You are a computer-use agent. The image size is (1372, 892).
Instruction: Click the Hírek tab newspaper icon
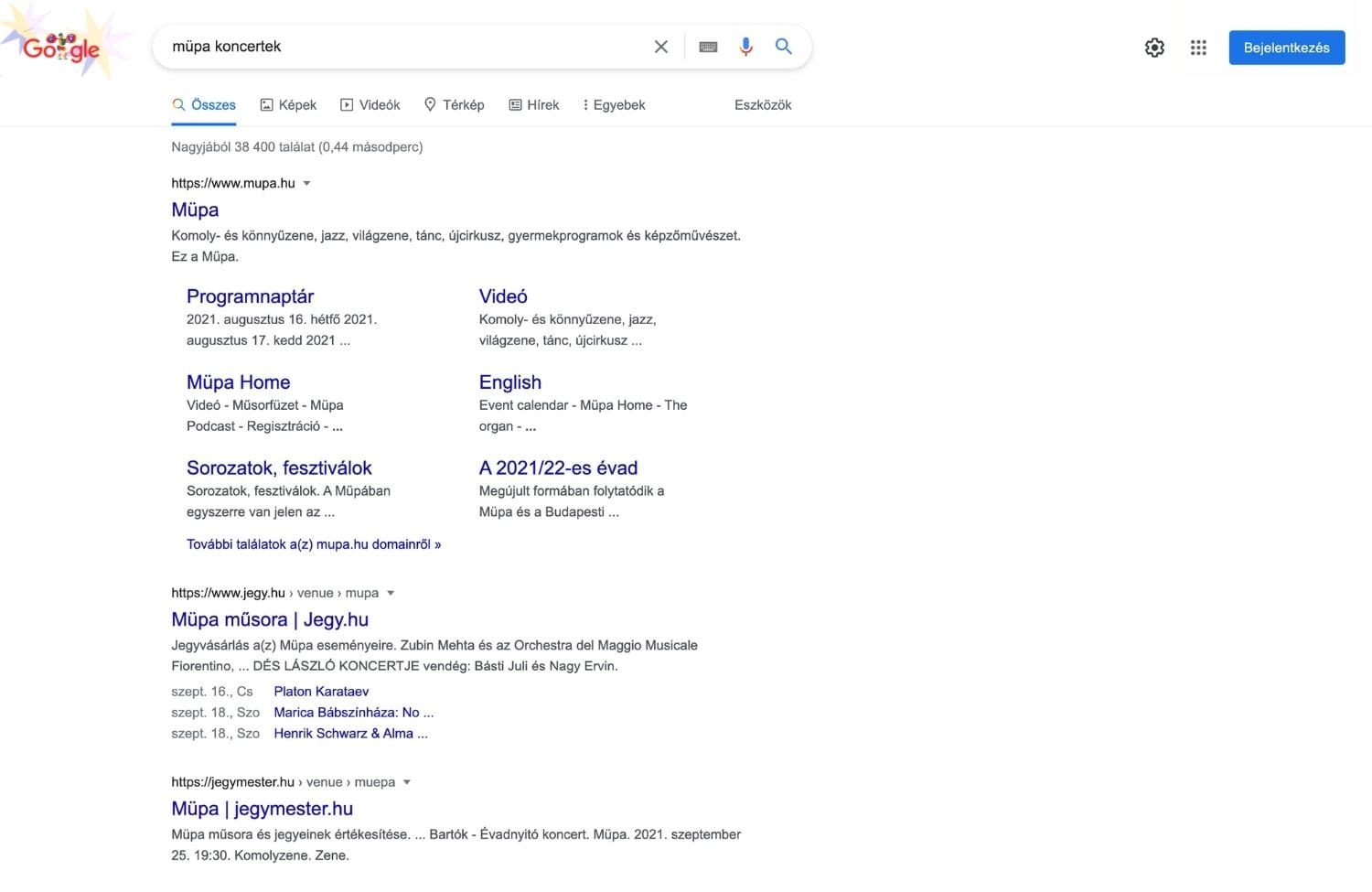pos(516,105)
